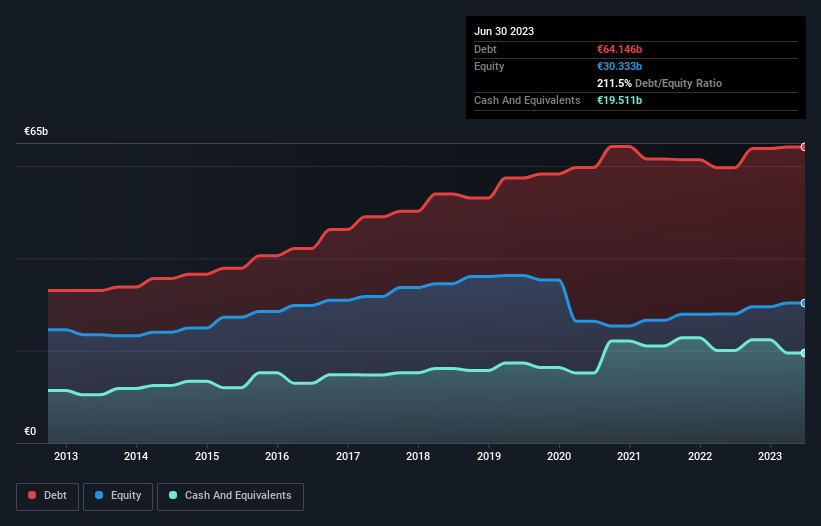Click the 2016 x-axis label
This screenshot has width=821, height=526.
277,456
